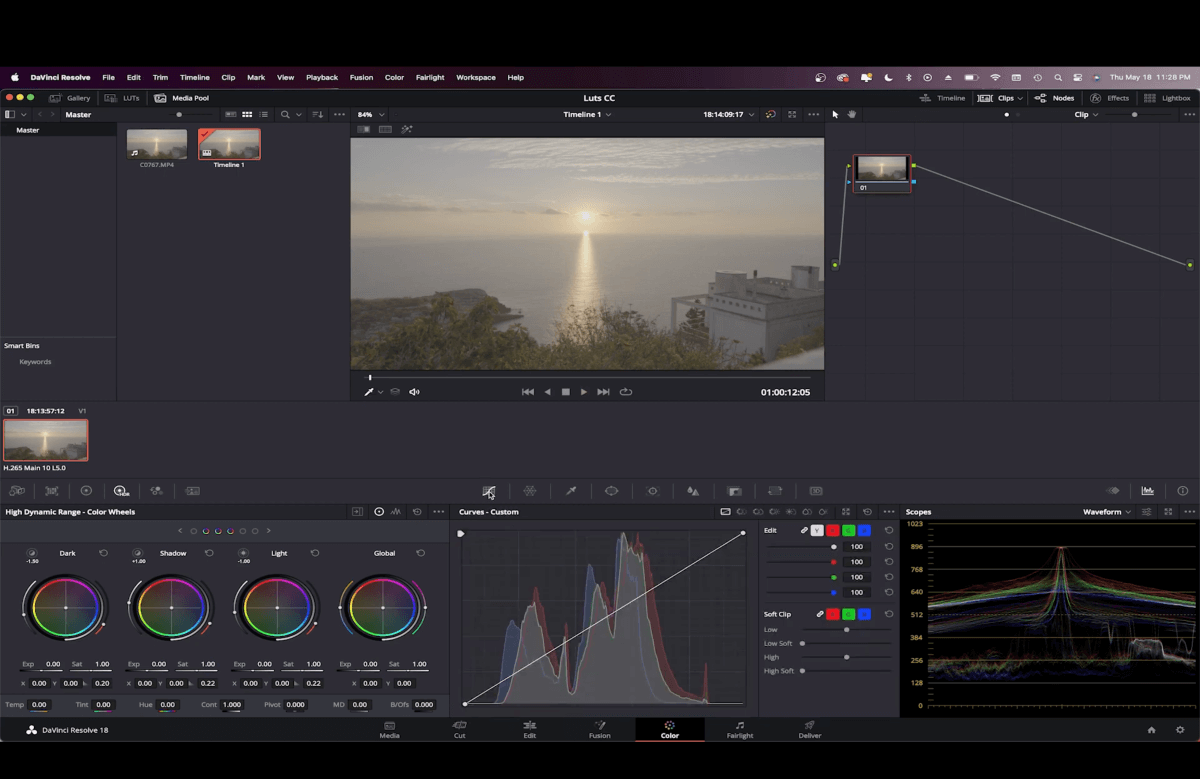Click the Temp value field
The width and height of the screenshot is (1200, 779).
[39, 705]
